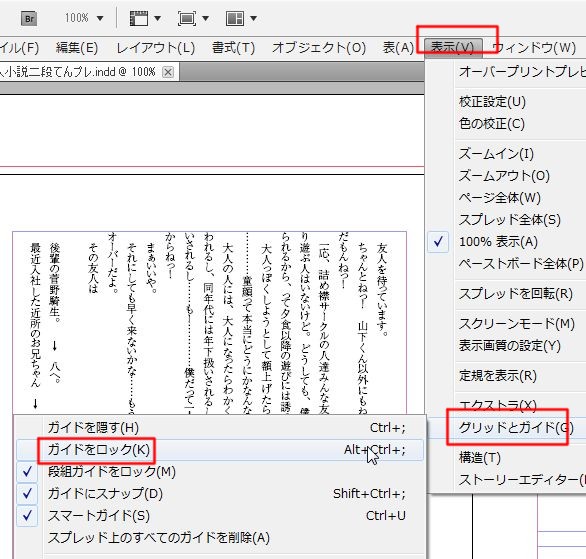Click the 表示(V) menu
This screenshot has height=559, width=586.
click(x=453, y=47)
